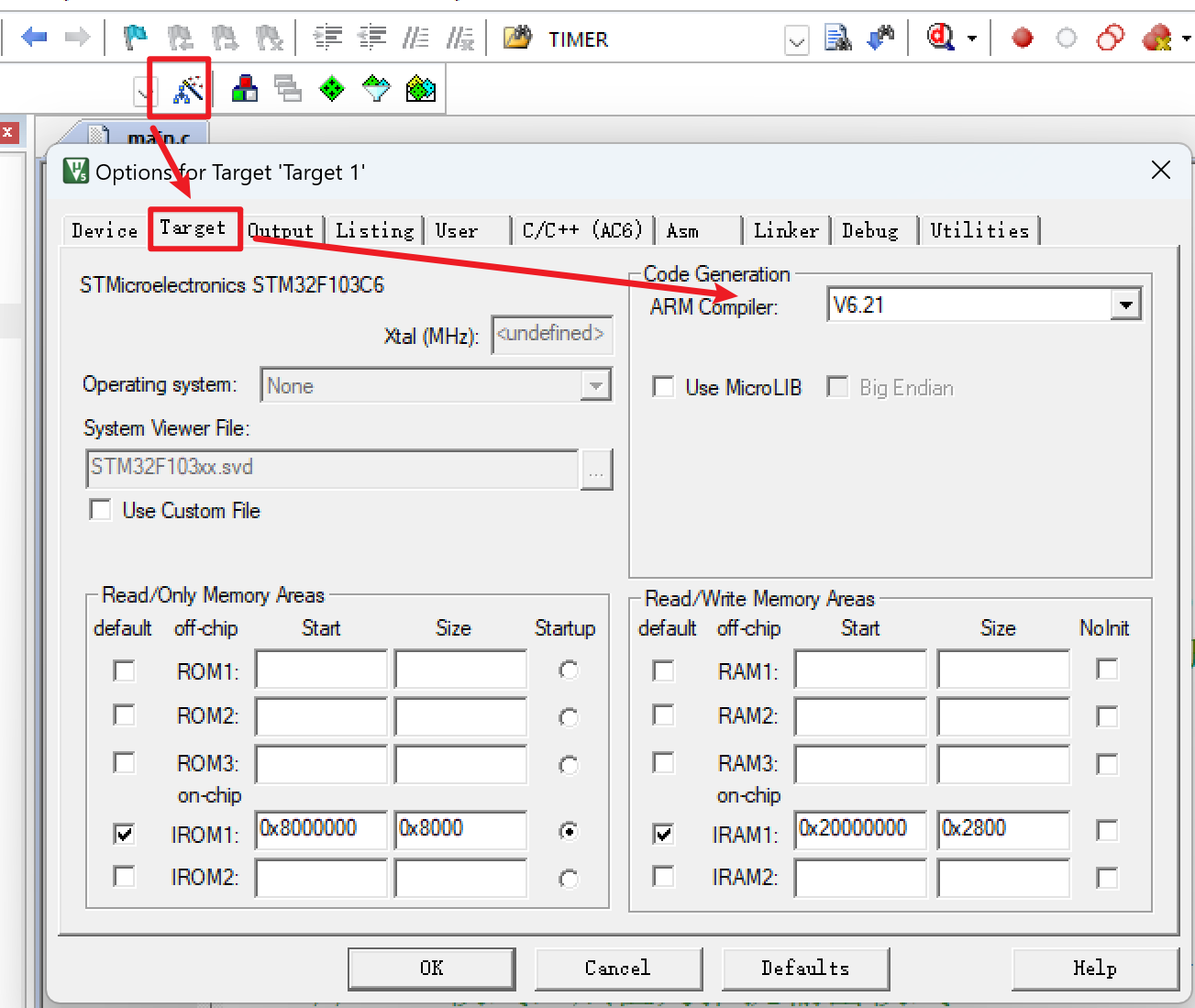This screenshot has height=1008, width=1195.
Task: Click the Navigate Backwards blue arrow icon
Action: tap(34, 38)
